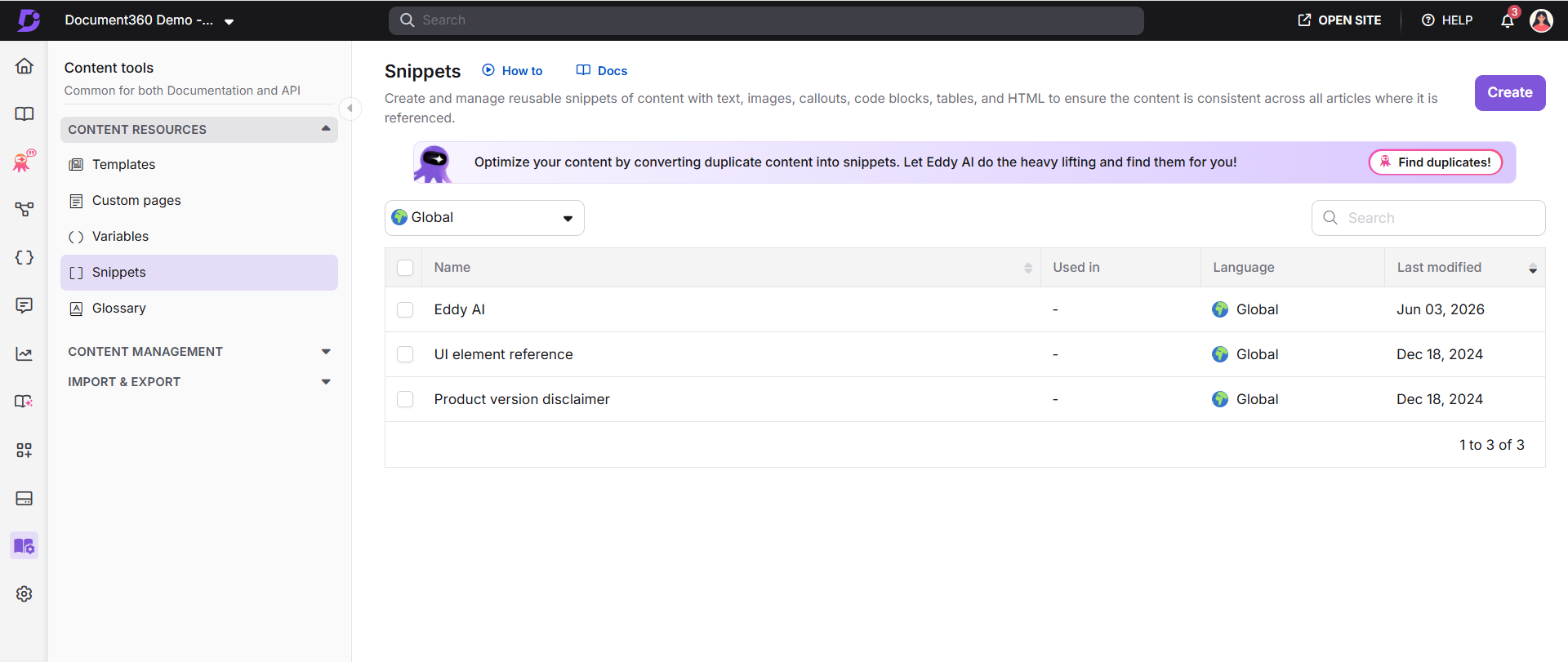Expand IMPORT & EXPORT section
The image size is (1568, 662).
(199, 382)
